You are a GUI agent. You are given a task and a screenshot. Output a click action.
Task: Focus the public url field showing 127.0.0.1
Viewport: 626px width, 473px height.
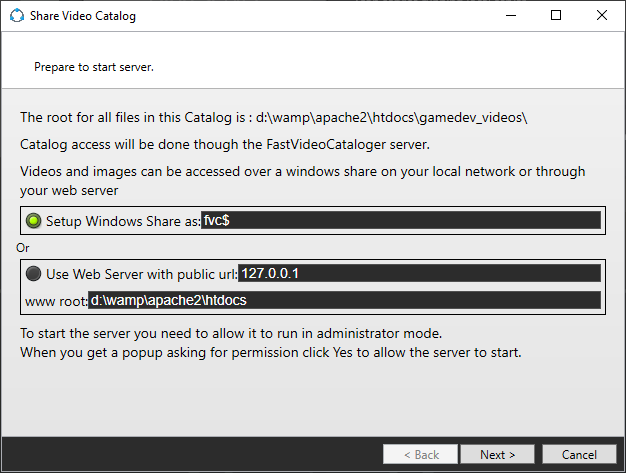[418, 273]
